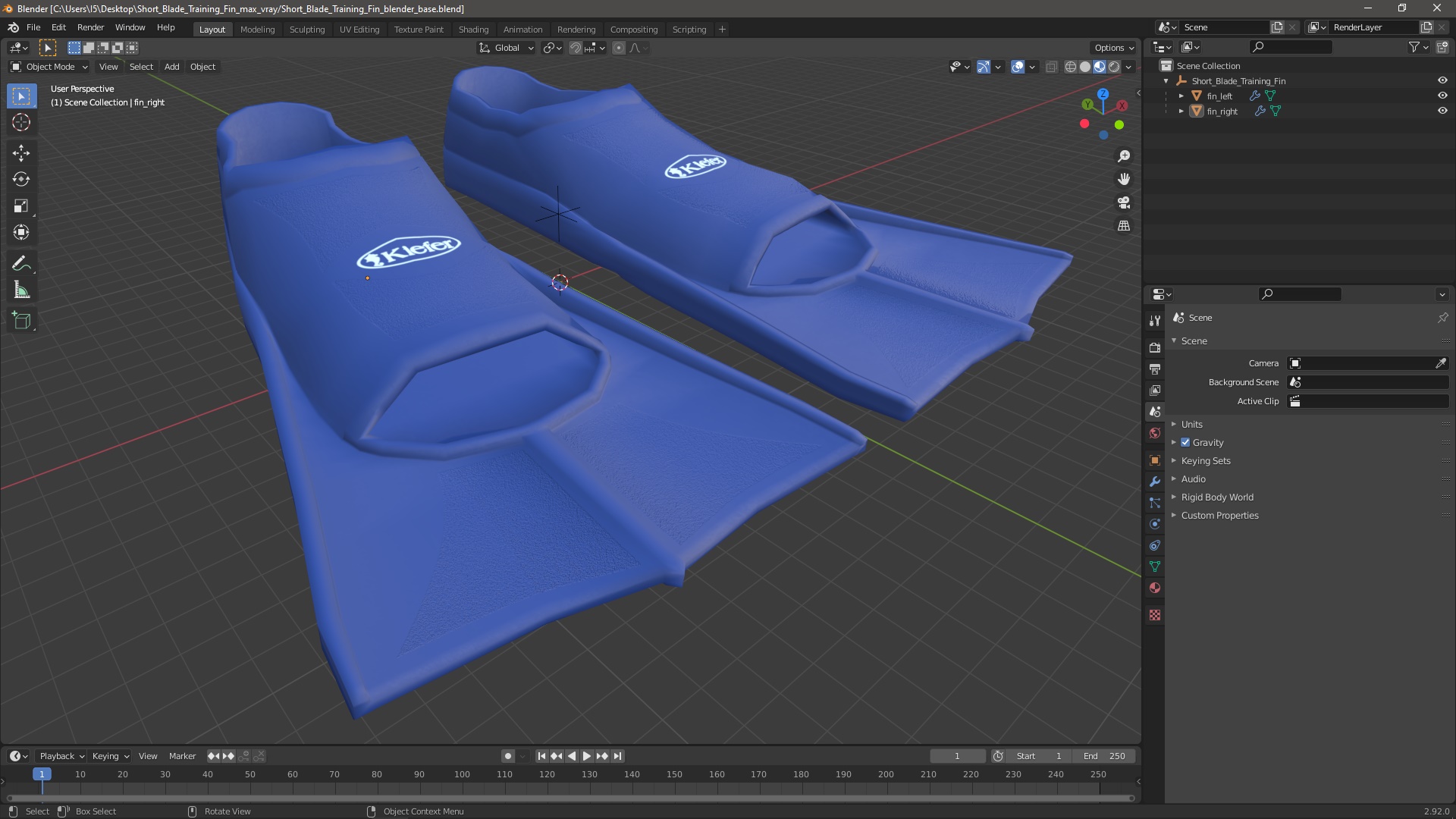
Task: Activate the Move tool
Action: (x=21, y=153)
